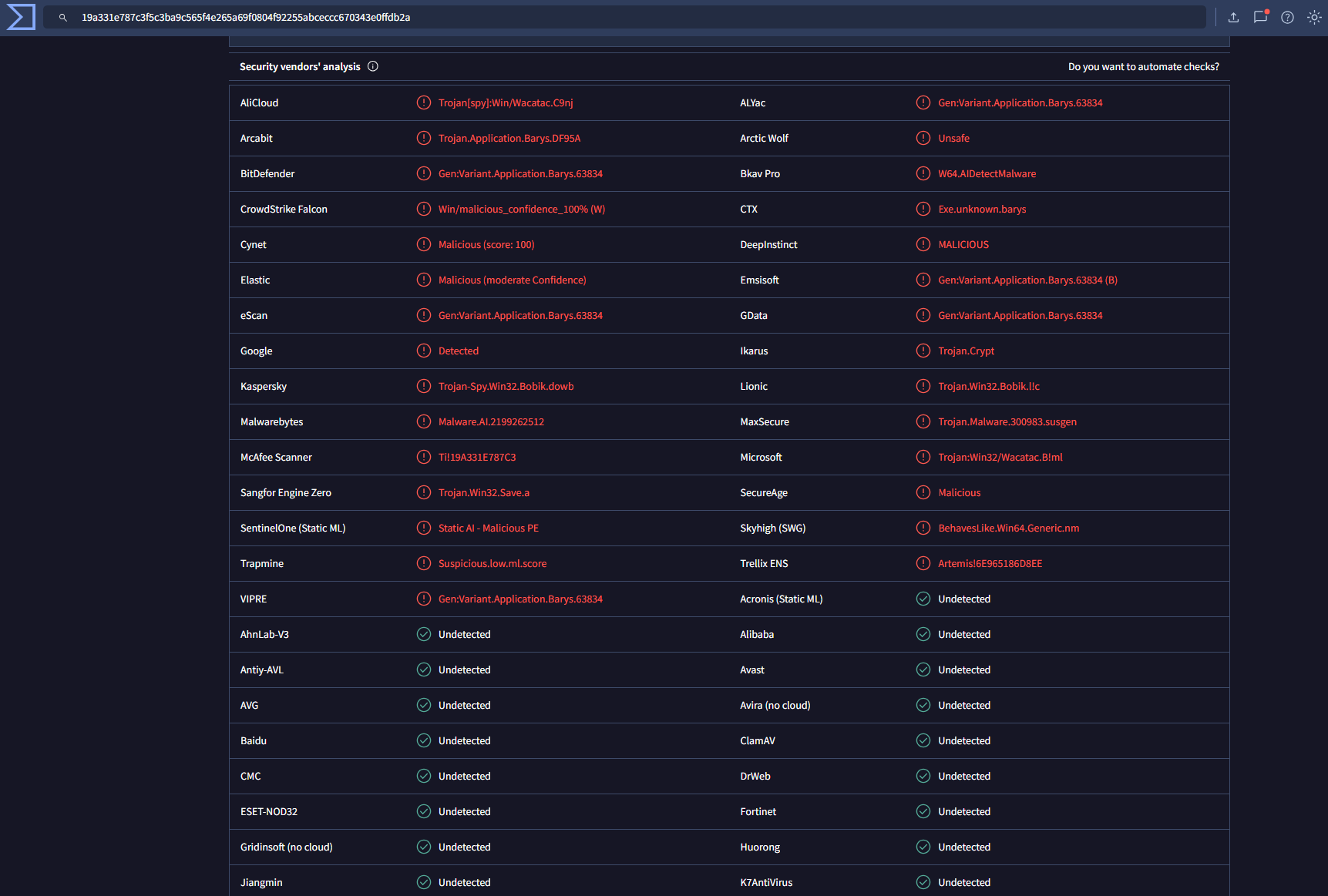Click the alert icon for Arctic Wolf
1328x896 pixels.
point(923,138)
